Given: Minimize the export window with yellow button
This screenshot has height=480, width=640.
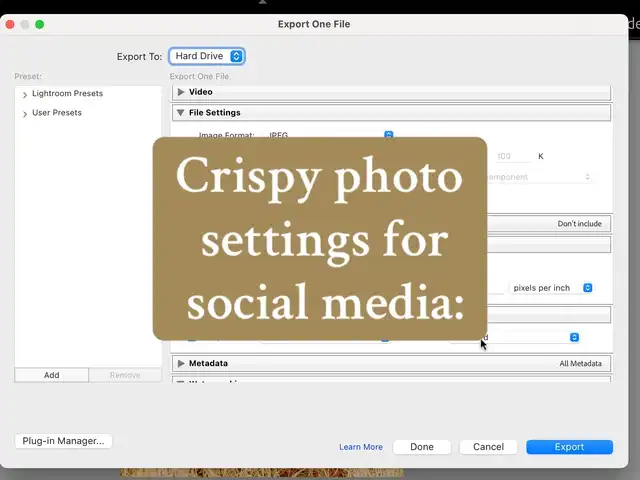Looking at the screenshot, I should 24,24.
